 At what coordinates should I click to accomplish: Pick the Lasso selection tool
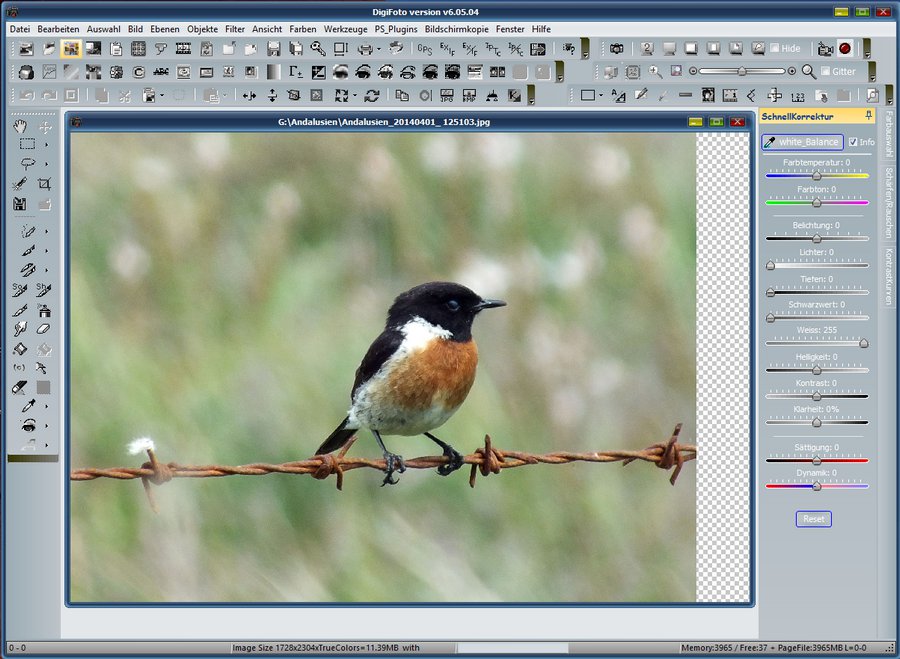(26, 163)
